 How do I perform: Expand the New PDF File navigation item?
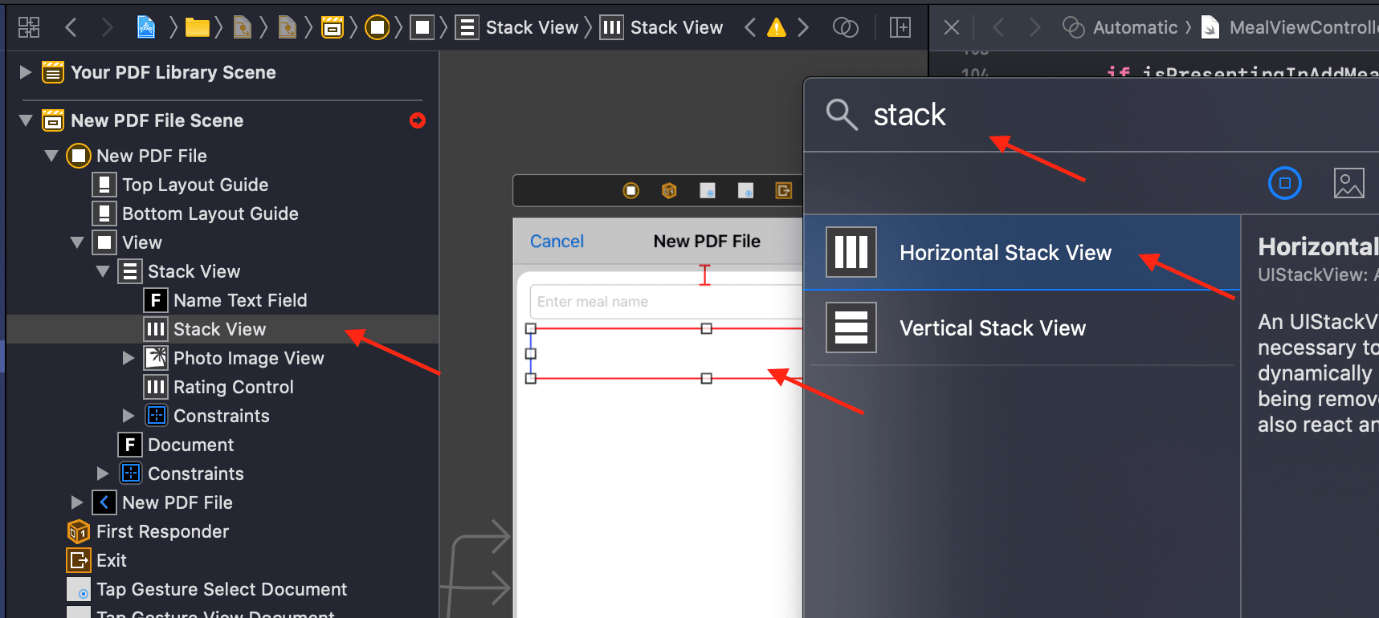click(x=77, y=503)
